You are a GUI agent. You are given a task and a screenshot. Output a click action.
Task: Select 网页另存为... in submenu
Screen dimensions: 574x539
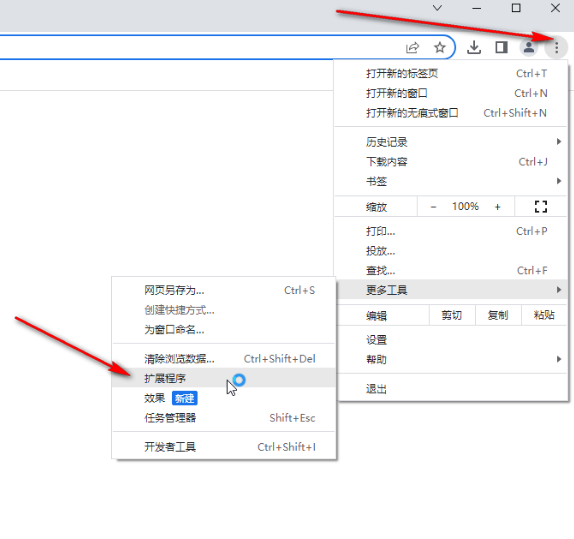pos(224,291)
